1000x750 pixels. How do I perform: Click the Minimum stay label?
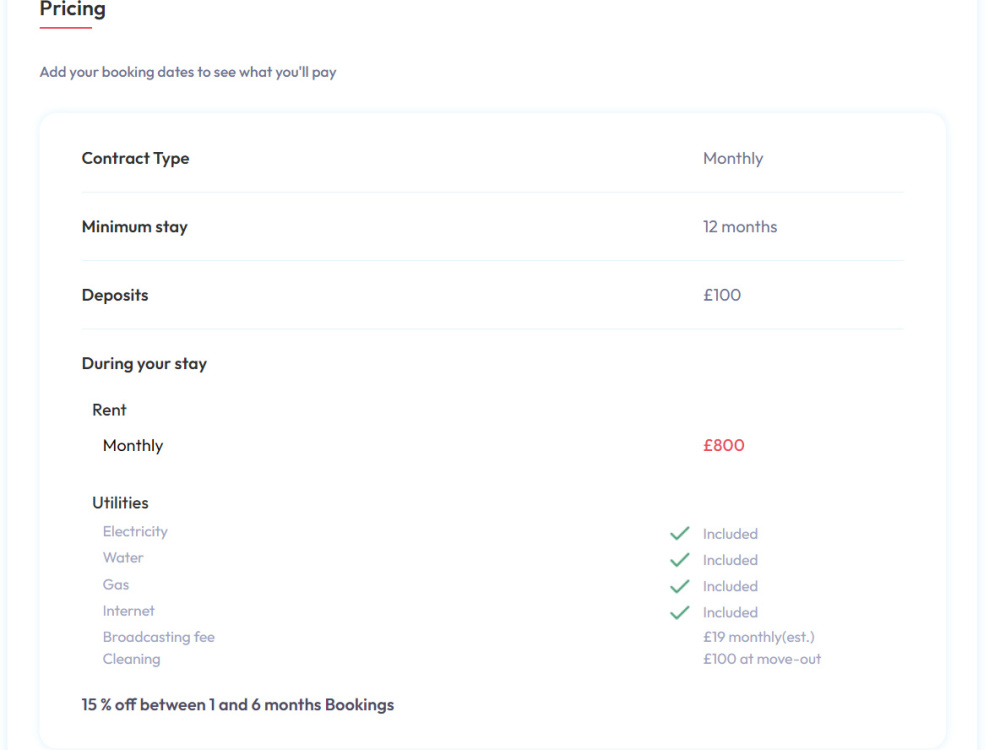point(135,226)
